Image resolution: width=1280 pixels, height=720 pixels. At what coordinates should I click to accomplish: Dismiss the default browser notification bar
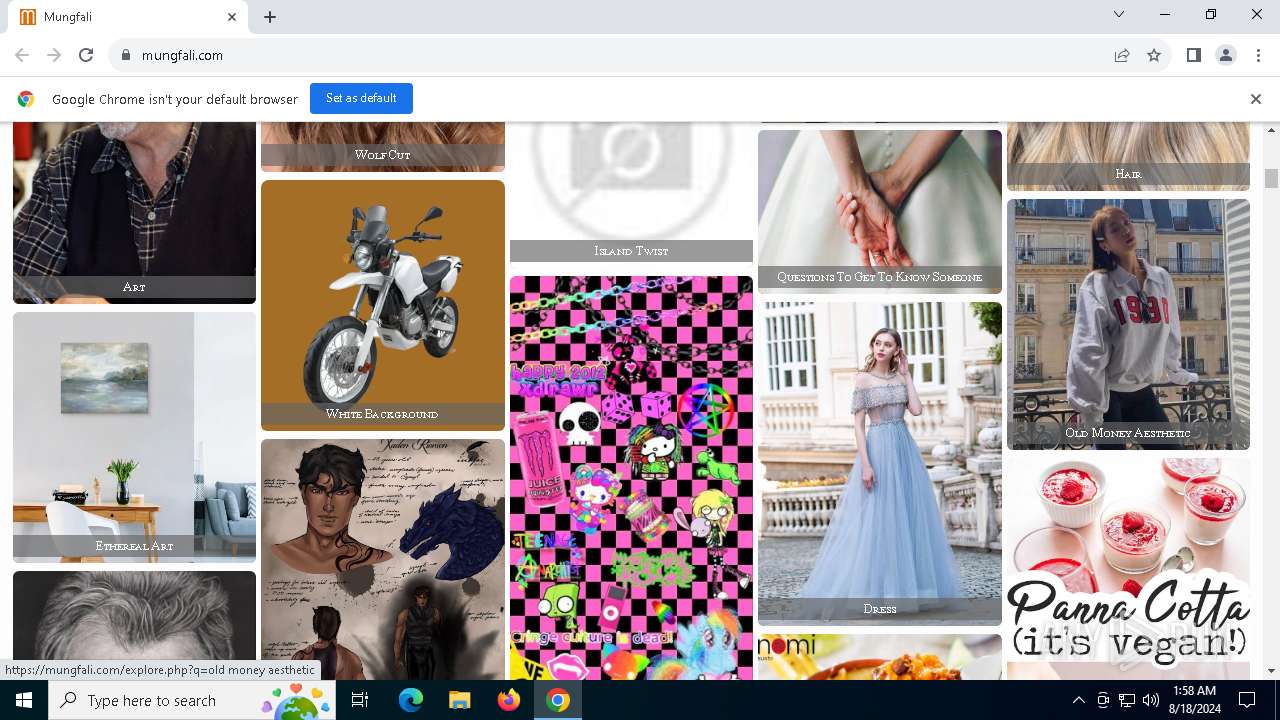(x=1256, y=99)
